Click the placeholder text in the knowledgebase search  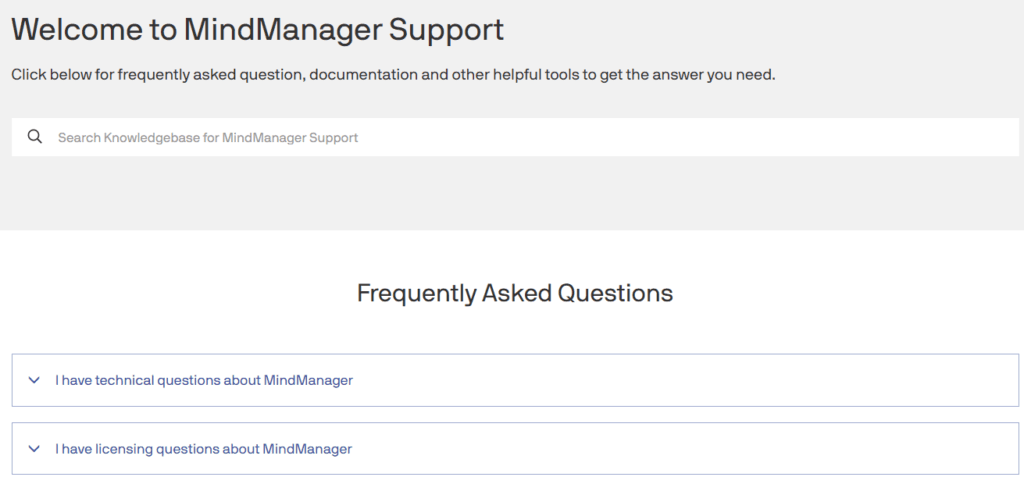click(208, 138)
